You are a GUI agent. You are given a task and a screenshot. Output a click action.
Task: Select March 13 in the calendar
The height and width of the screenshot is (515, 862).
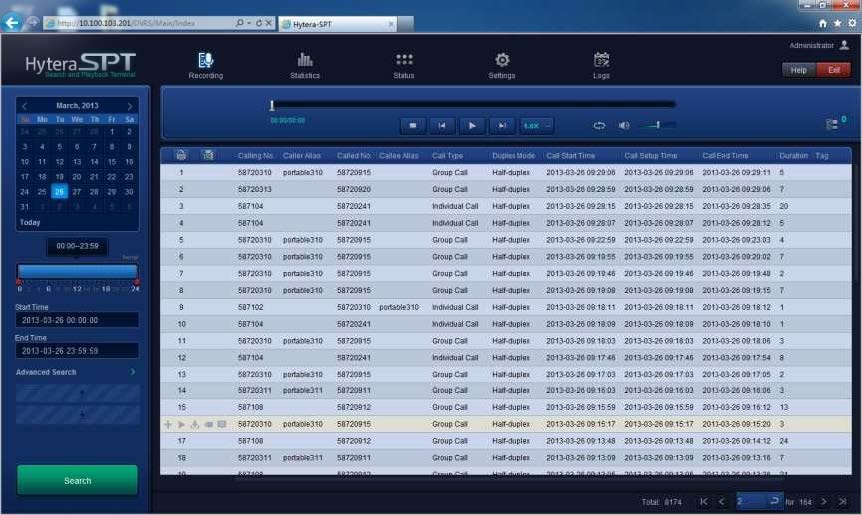77,162
